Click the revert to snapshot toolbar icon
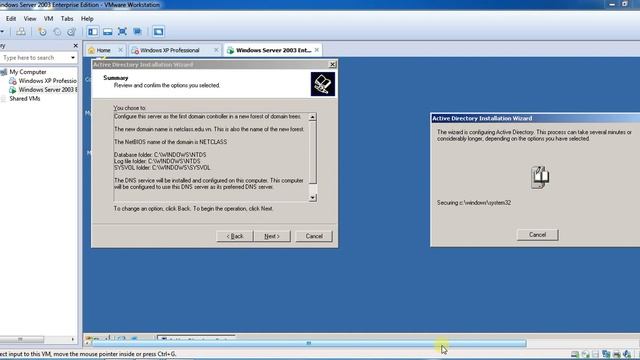This screenshot has height=360, width=640. 57,31
